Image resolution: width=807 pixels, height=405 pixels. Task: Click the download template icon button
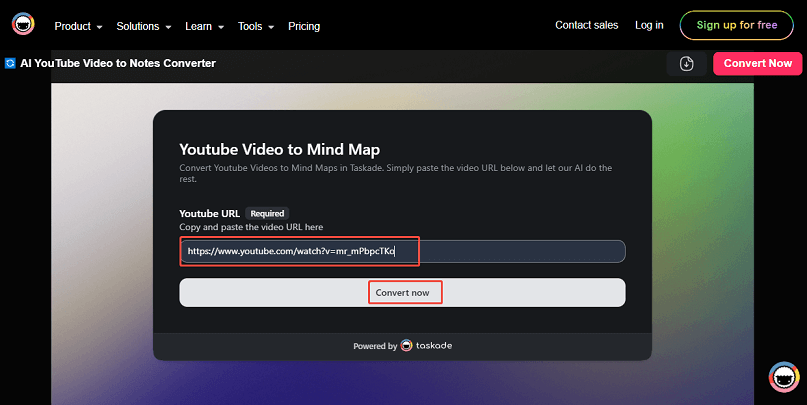pos(687,64)
